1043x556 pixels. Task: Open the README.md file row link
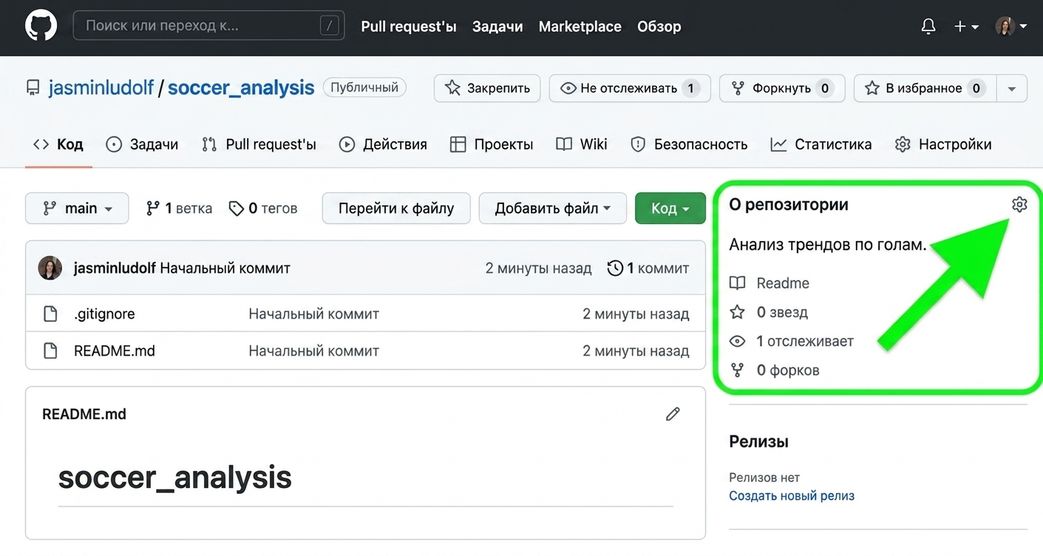click(x=114, y=351)
